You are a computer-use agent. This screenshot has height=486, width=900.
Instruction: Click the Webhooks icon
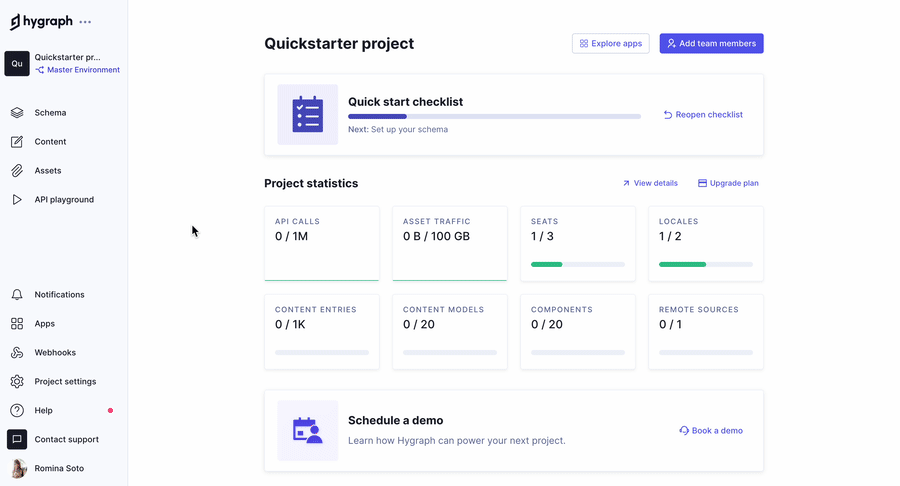tap(17, 353)
